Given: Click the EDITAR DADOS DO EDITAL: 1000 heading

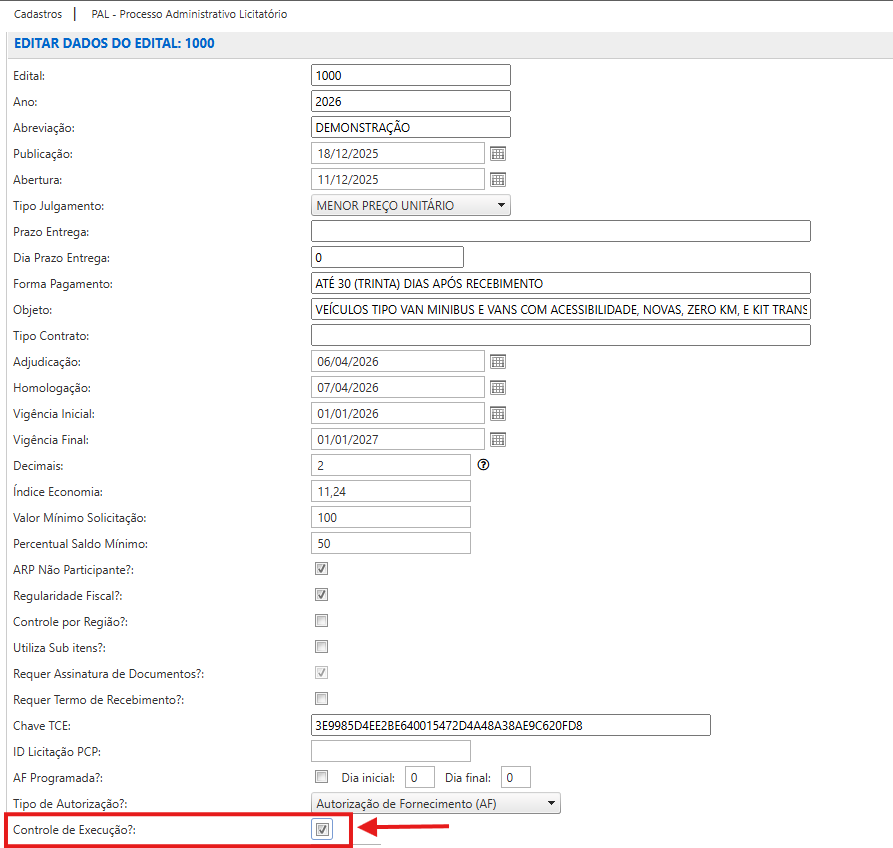Looking at the screenshot, I should point(114,43).
